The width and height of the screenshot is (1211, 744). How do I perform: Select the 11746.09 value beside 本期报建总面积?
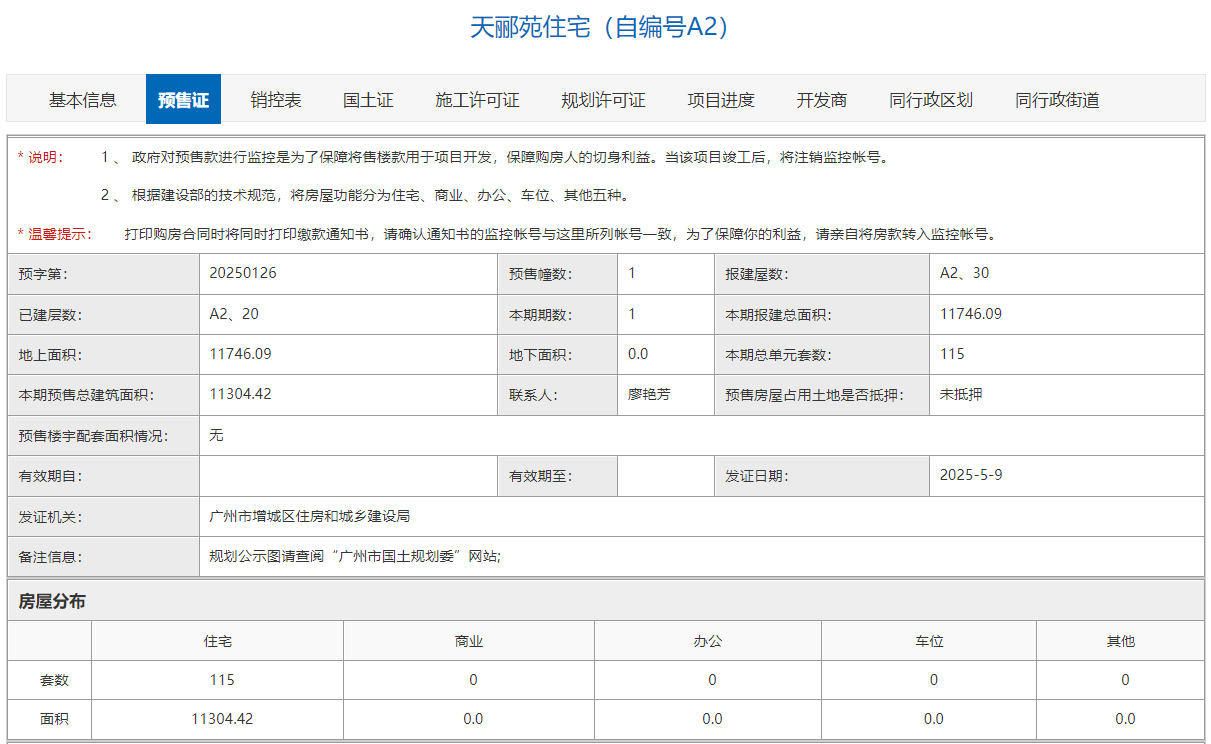971,313
